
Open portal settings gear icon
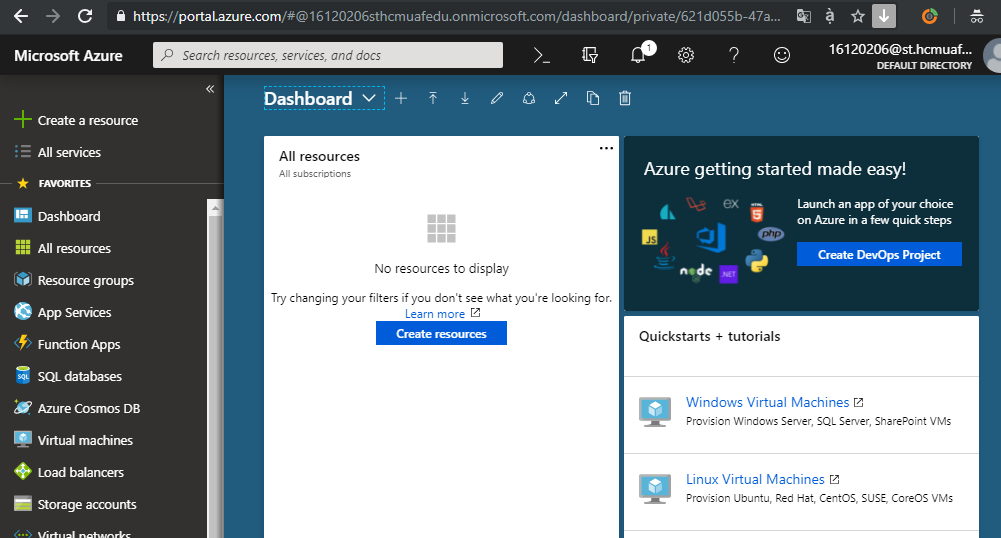coord(686,56)
